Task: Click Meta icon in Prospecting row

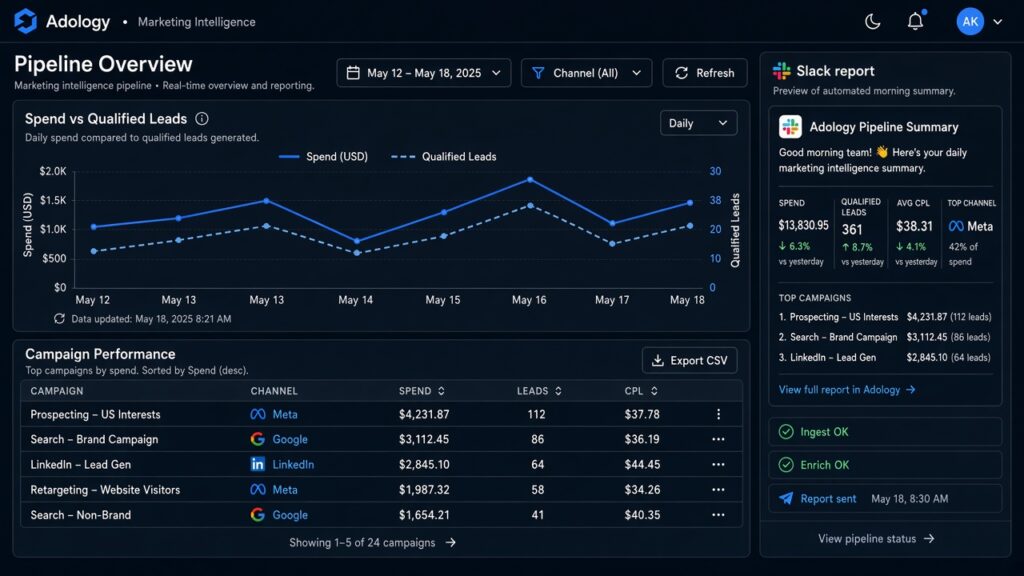Action: click(258, 414)
